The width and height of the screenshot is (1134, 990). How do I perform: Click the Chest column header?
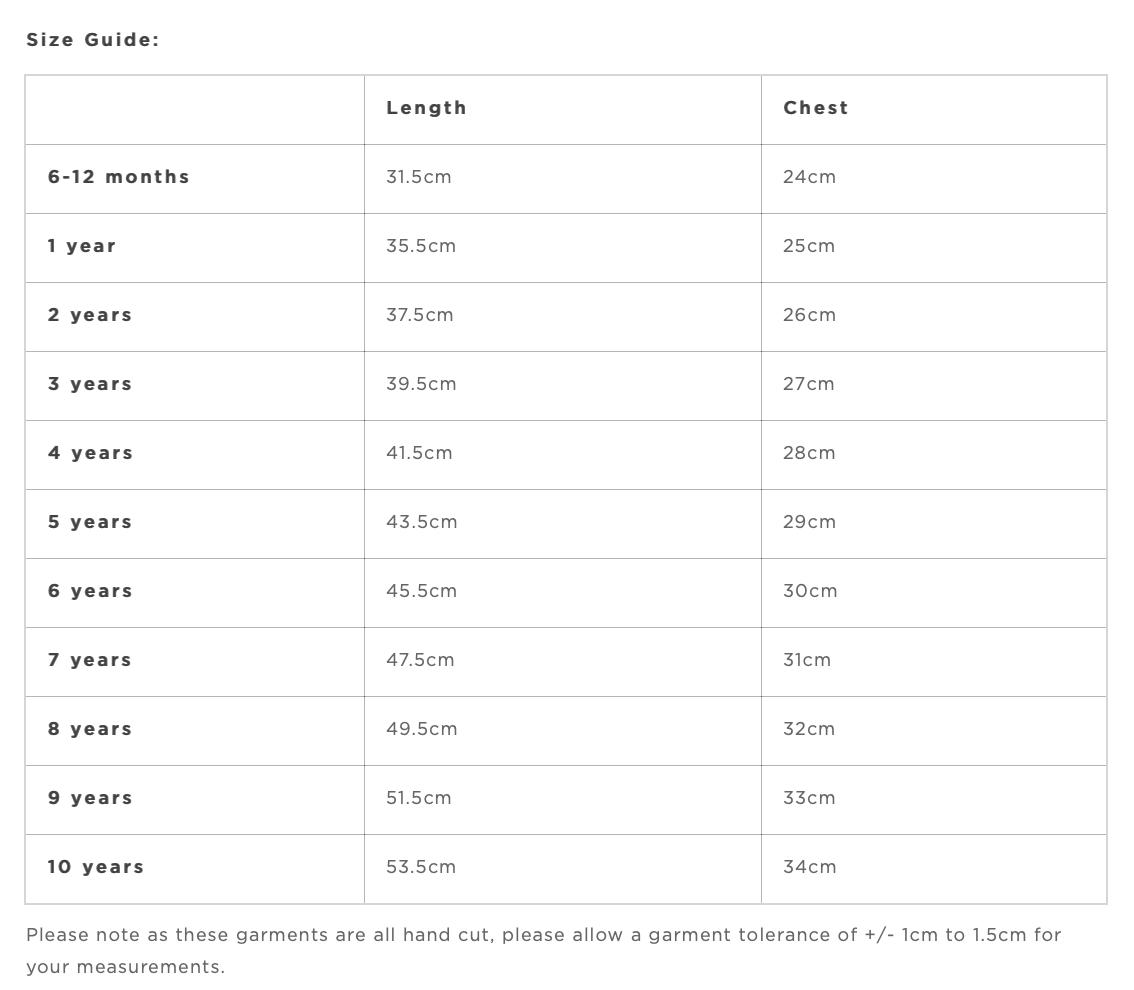pyautogui.click(x=815, y=108)
